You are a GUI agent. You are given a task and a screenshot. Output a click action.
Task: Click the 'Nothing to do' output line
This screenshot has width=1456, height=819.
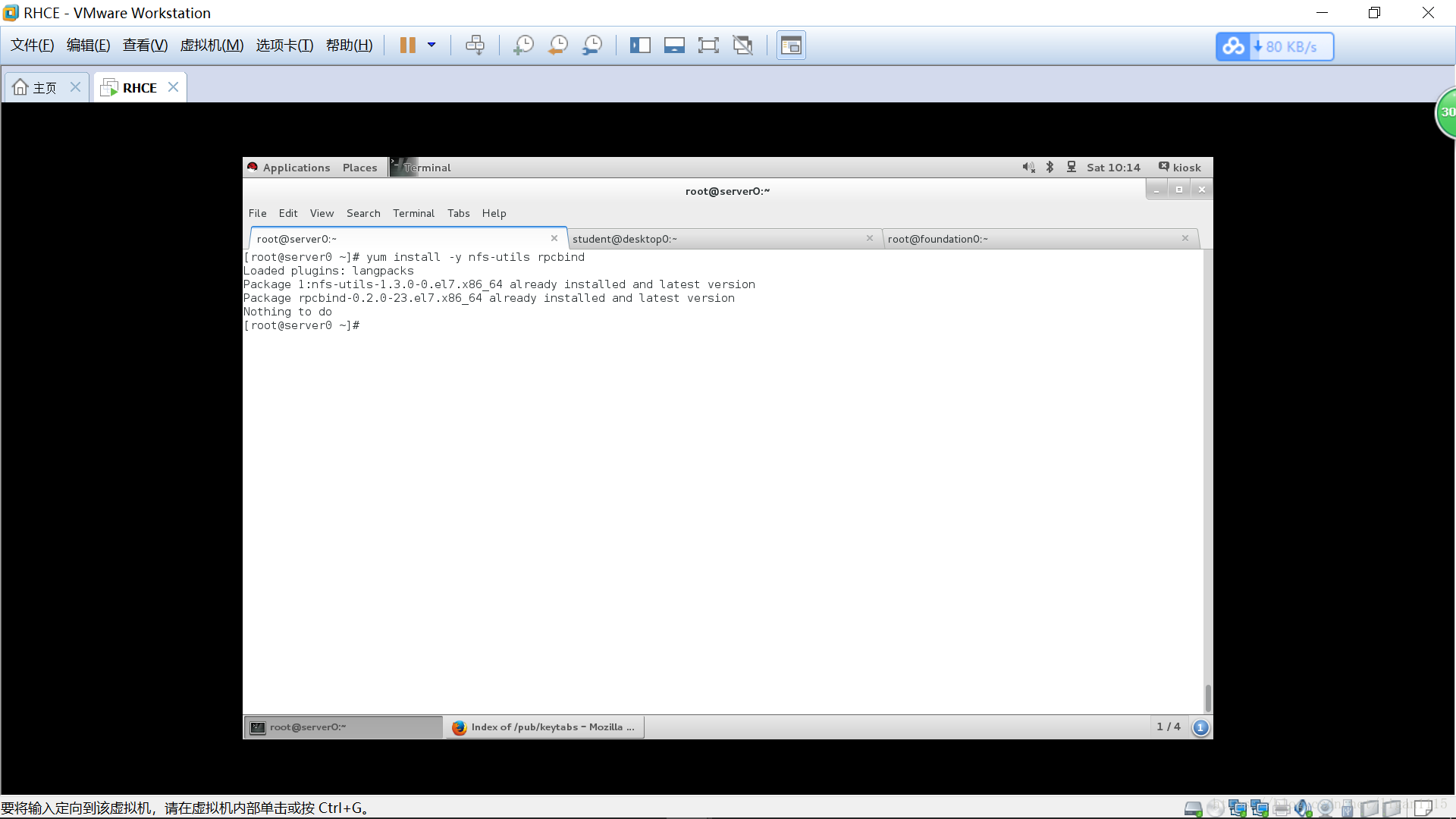click(287, 312)
